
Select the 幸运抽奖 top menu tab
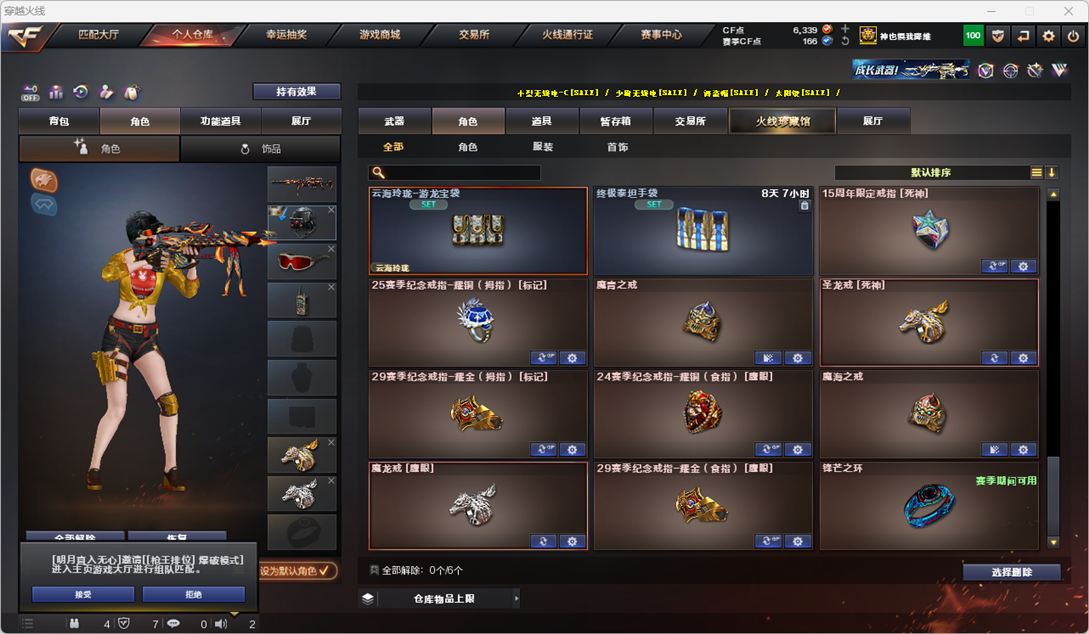click(286, 34)
